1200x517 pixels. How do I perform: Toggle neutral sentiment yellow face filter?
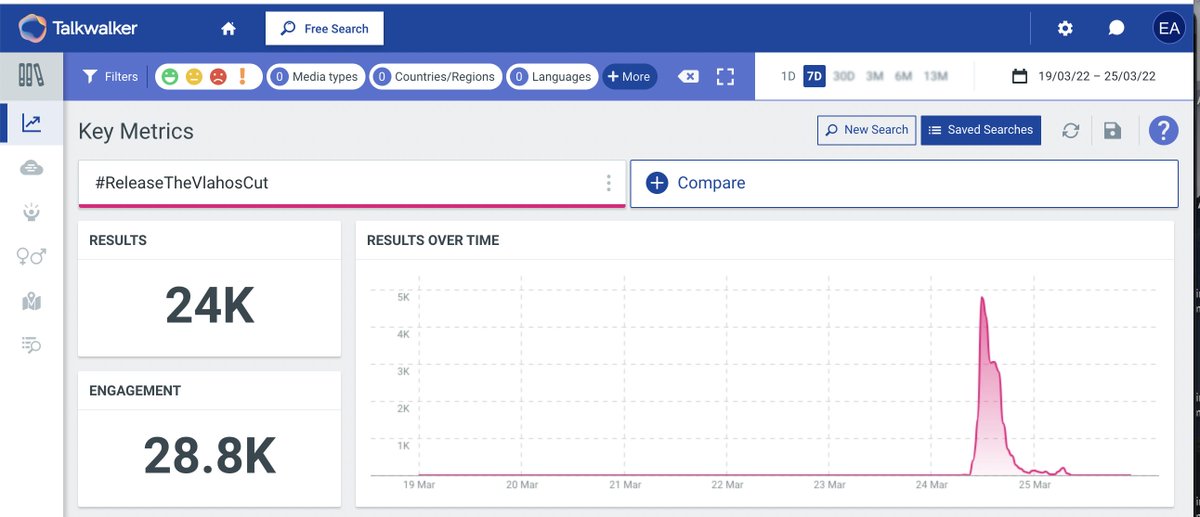[x=194, y=76]
